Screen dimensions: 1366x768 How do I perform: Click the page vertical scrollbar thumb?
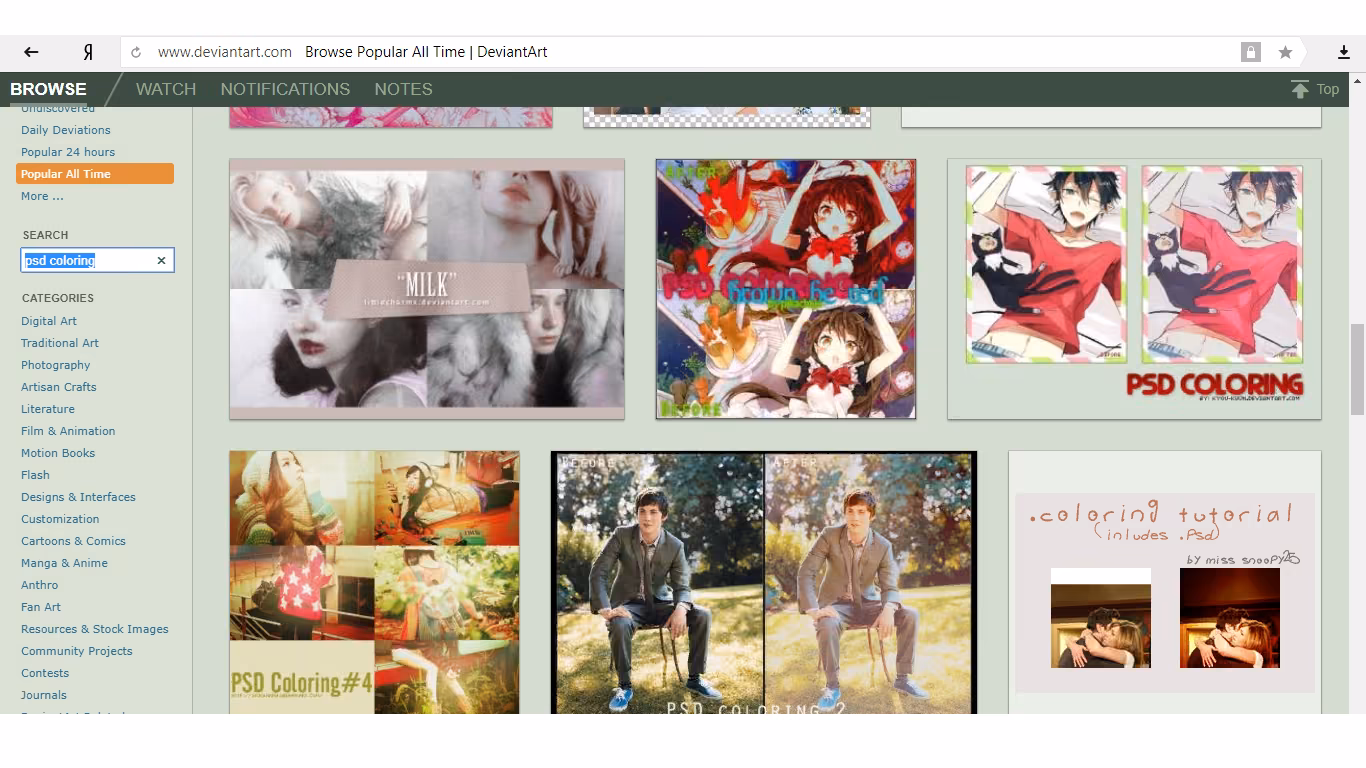[x=1357, y=369]
